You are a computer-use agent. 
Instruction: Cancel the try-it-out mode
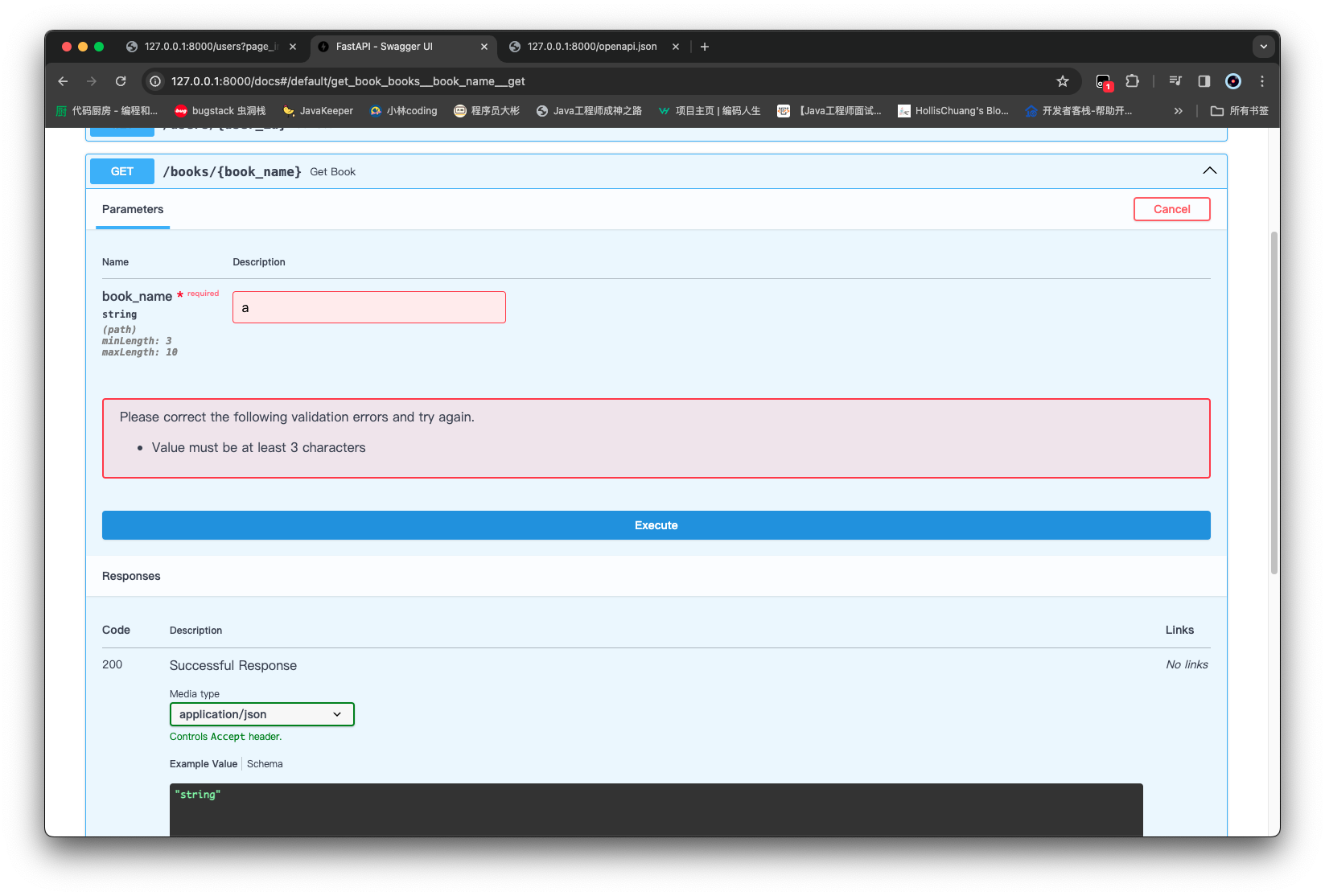pos(1172,209)
